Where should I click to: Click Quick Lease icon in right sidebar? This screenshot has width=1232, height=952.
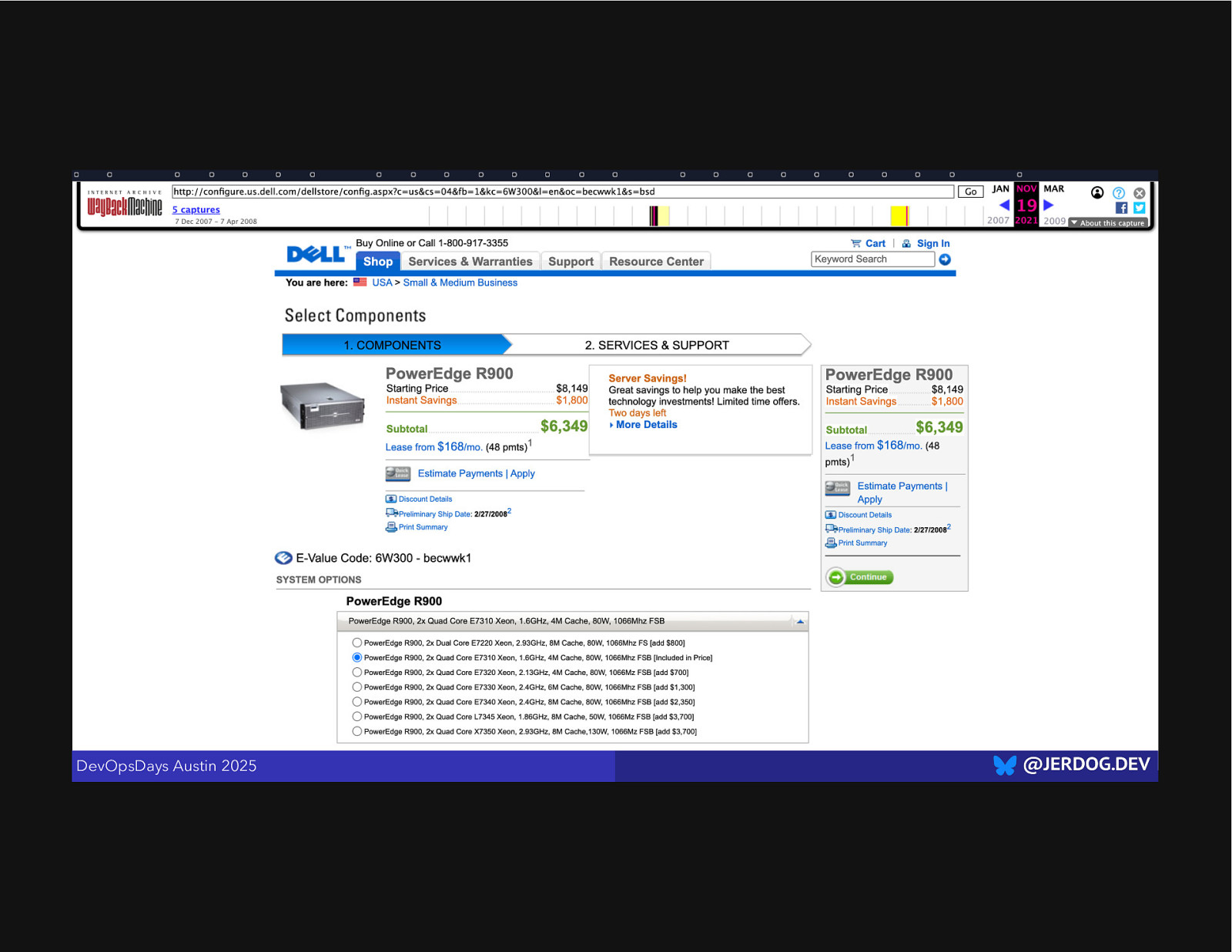pyautogui.click(x=838, y=488)
